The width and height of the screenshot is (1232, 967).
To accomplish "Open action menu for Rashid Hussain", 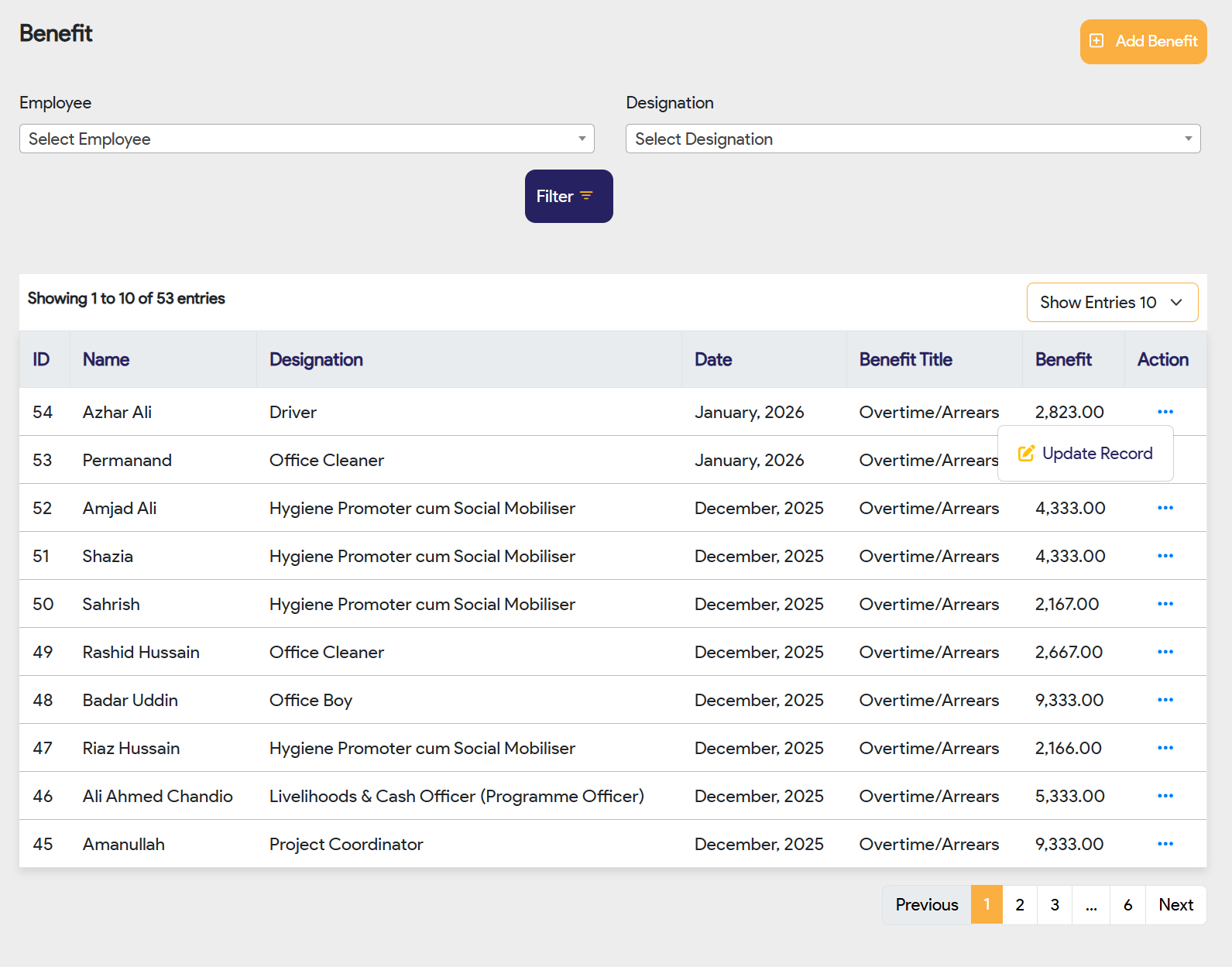I will tap(1165, 652).
